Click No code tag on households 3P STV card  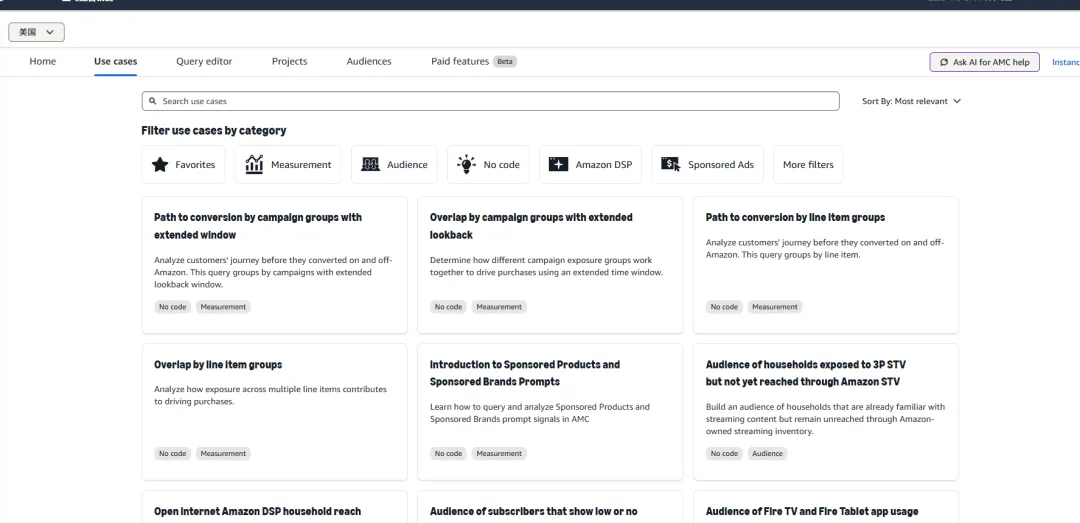click(x=724, y=453)
